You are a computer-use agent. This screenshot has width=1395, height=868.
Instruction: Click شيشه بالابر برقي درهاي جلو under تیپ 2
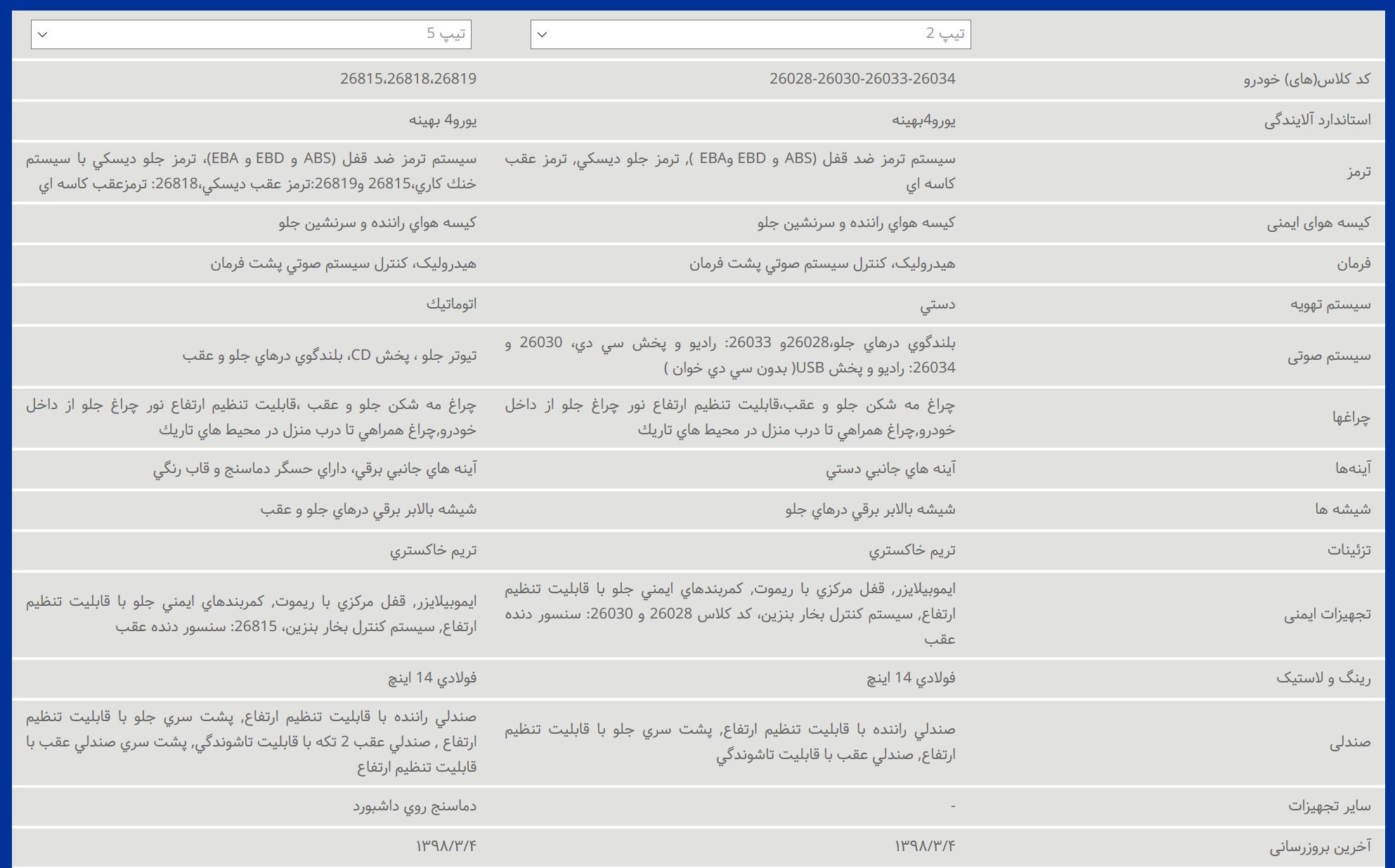tap(871, 510)
